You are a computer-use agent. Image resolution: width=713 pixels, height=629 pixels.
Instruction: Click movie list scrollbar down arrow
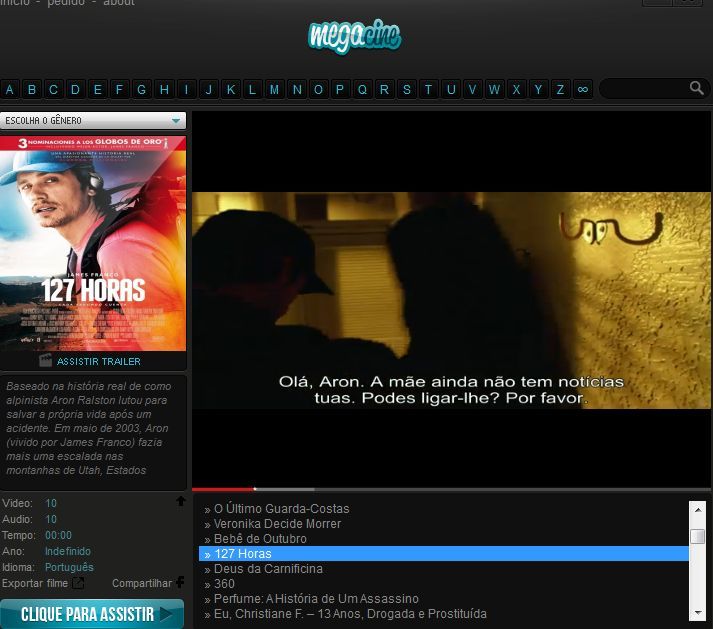point(698,613)
